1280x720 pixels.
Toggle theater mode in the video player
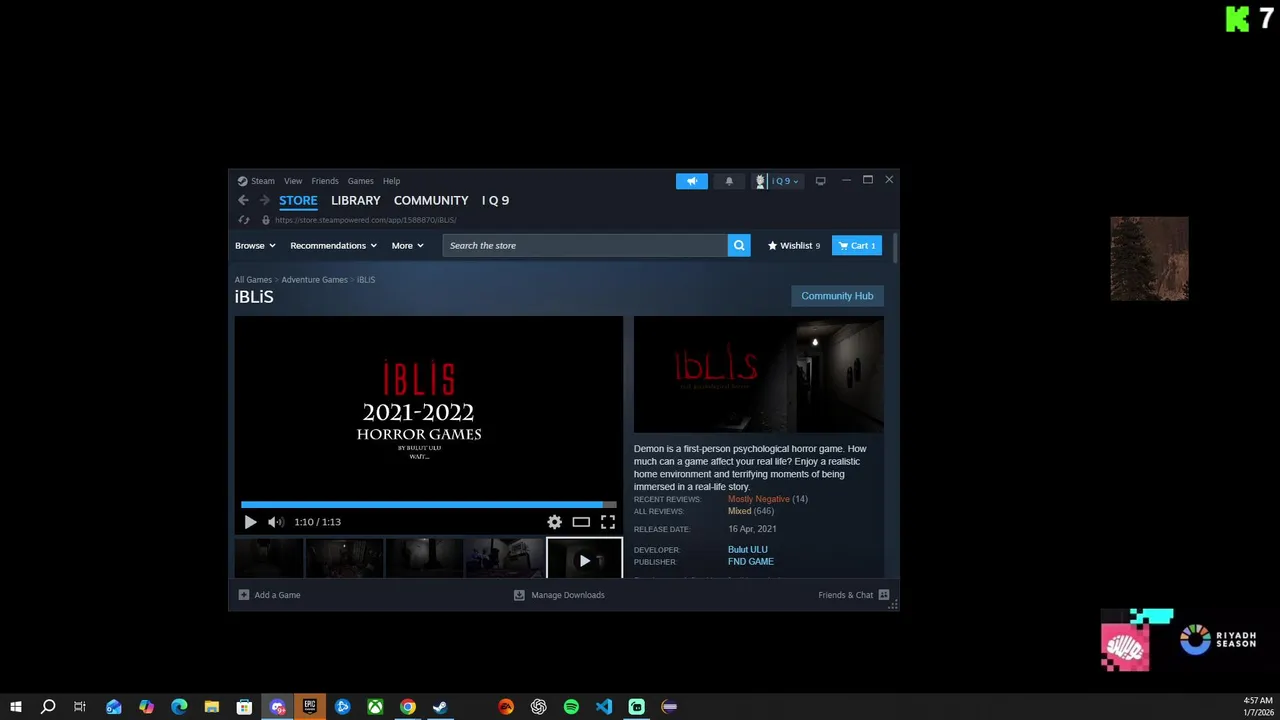coord(581,522)
